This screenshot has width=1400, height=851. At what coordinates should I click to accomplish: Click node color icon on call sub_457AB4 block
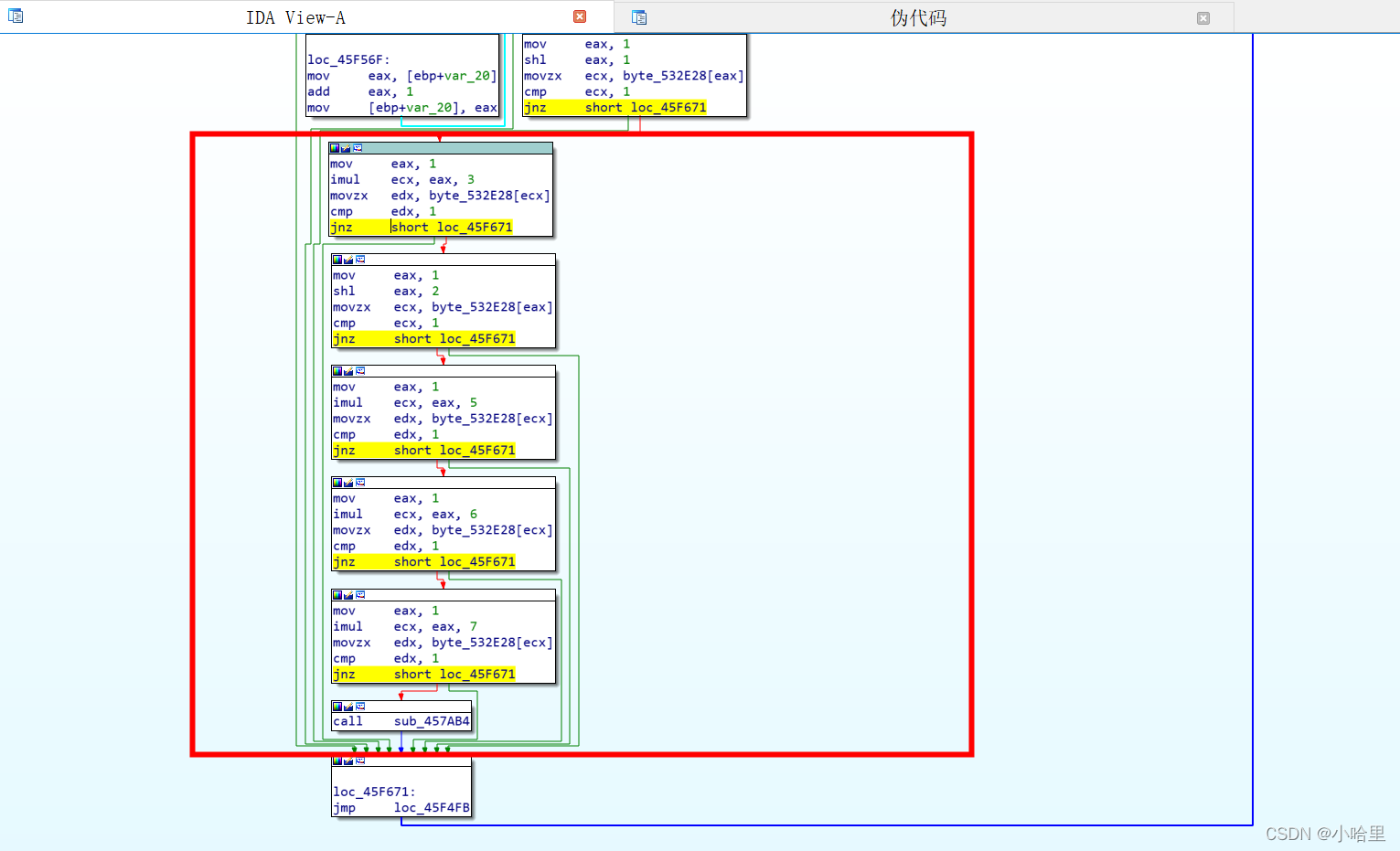coord(337,707)
